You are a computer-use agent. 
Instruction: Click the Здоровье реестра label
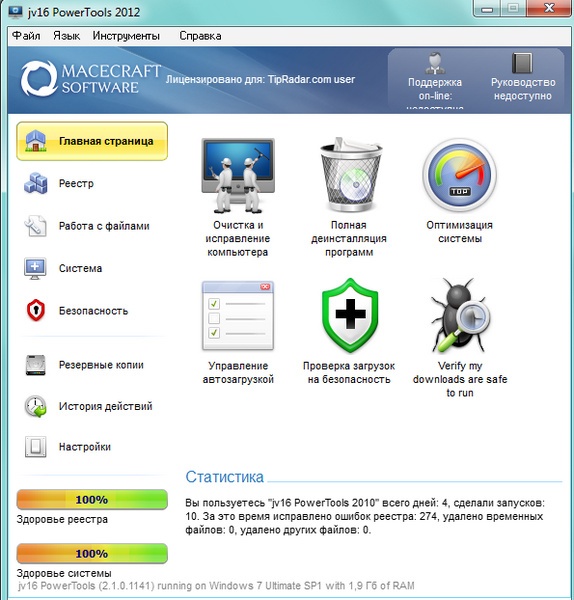[x=62, y=519]
